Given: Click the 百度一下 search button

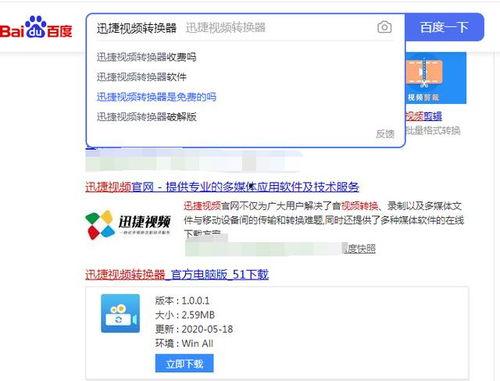Looking at the screenshot, I should pyautogui.click(x=444, y=27).
